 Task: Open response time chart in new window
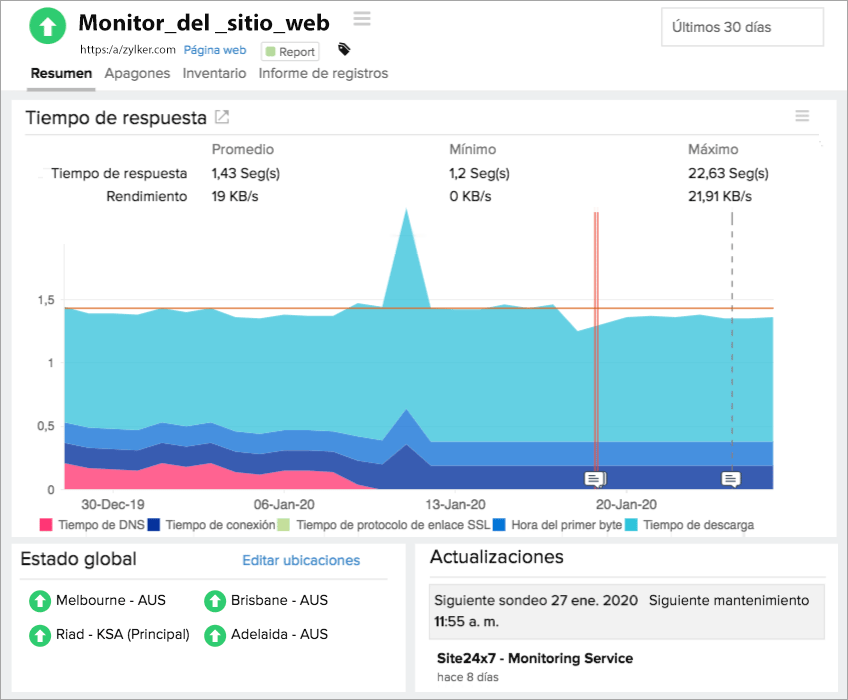pos(222,117)
